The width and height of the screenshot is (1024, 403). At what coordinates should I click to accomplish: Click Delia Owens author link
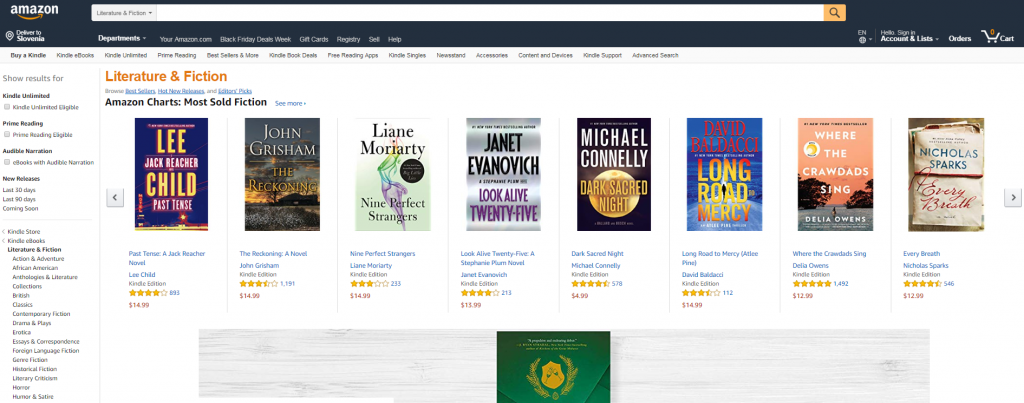coord(810,266)
